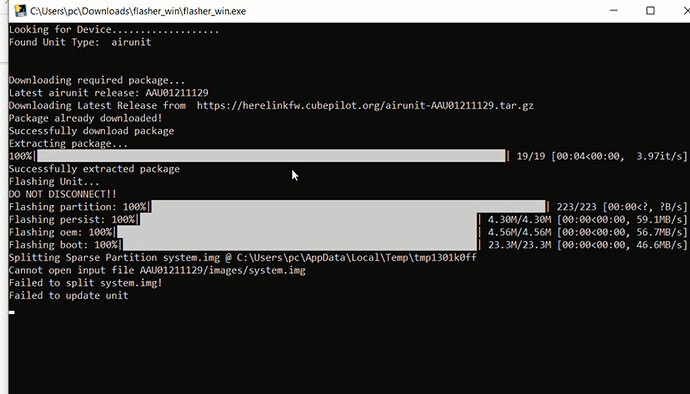Close the flasher_win.exe window
This screenshot has height=394, width=690.
[x=686, y=11]
